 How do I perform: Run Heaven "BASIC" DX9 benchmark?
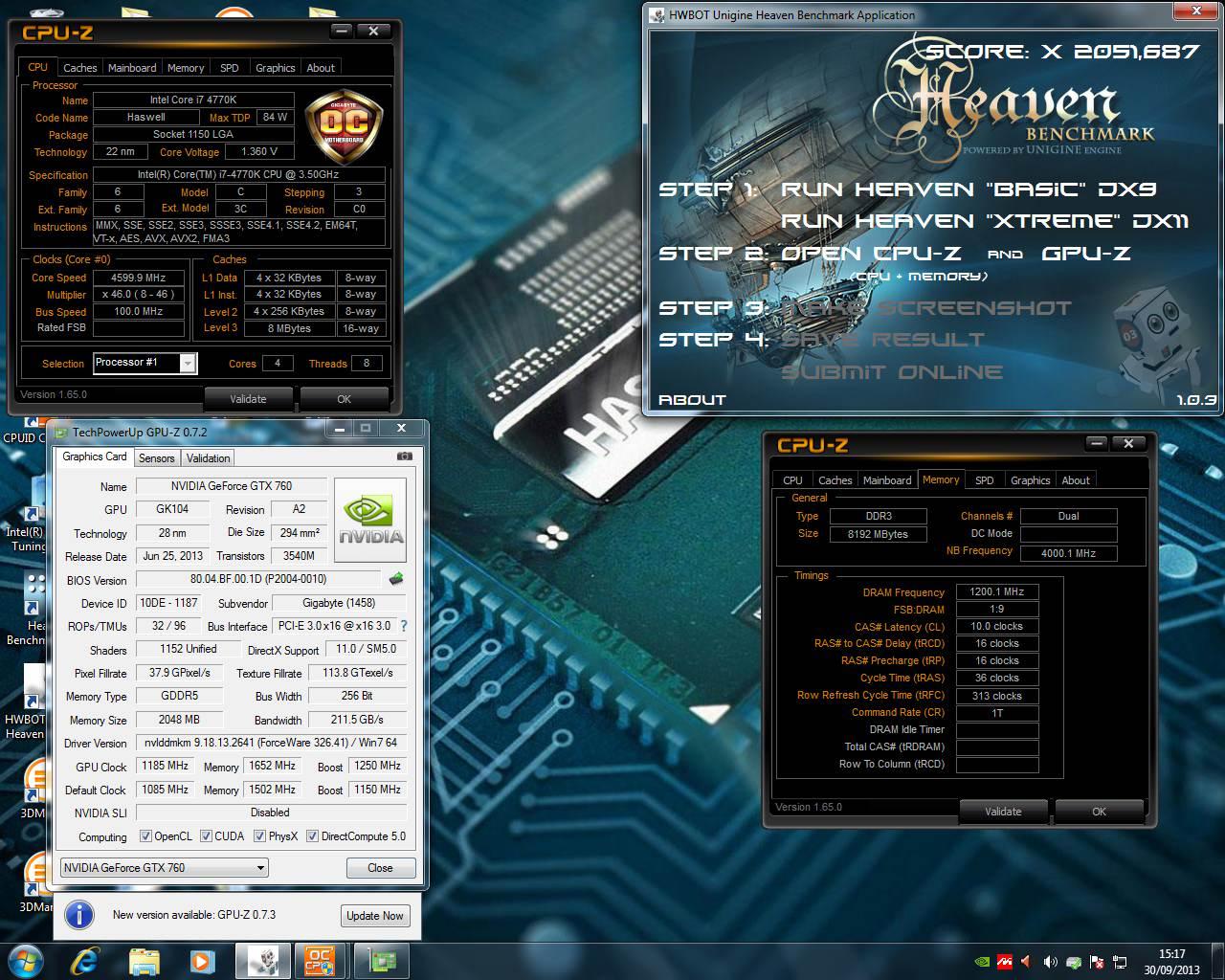click(969, 189)
